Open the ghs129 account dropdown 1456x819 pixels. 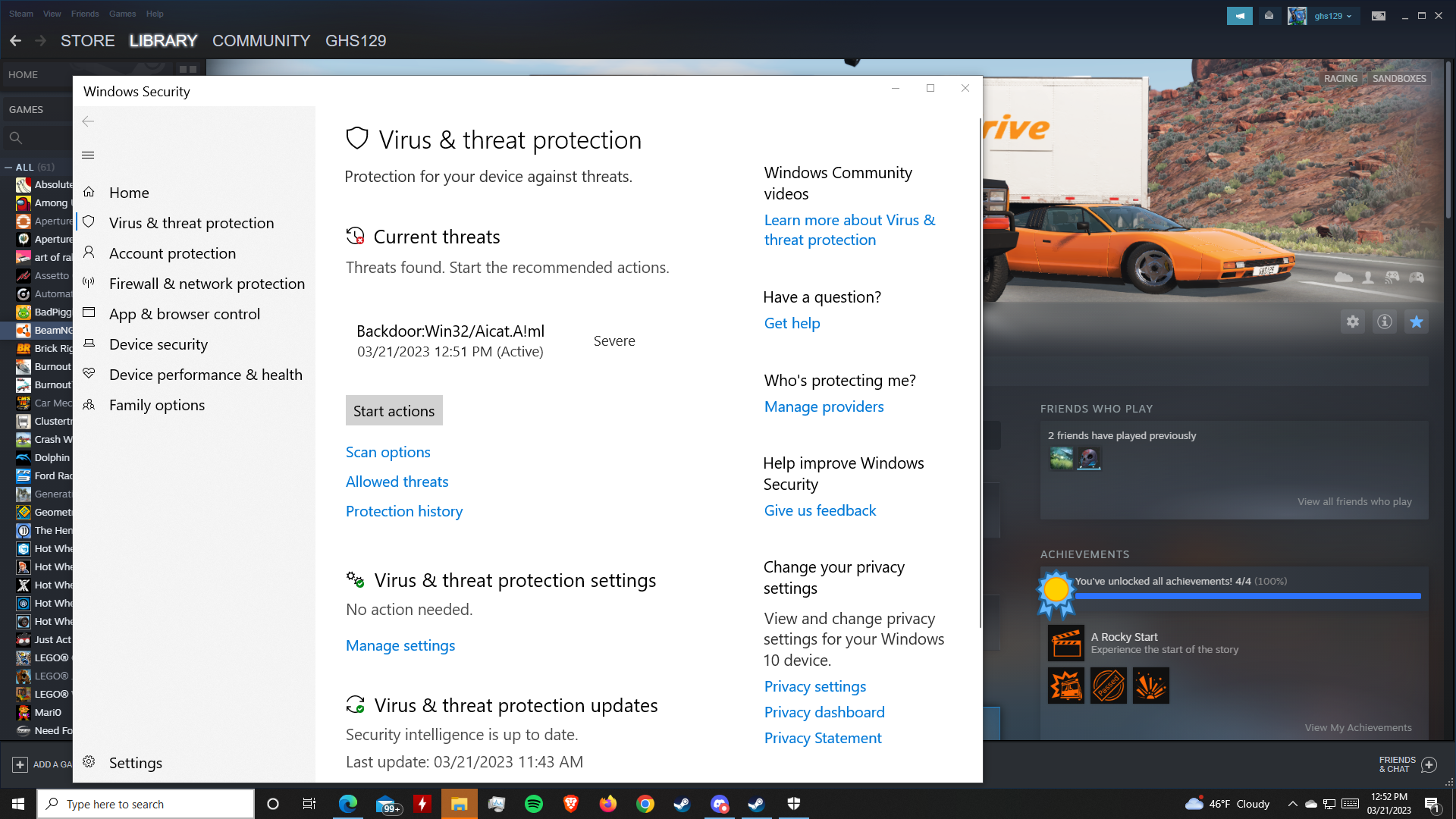pos(1332,16)
